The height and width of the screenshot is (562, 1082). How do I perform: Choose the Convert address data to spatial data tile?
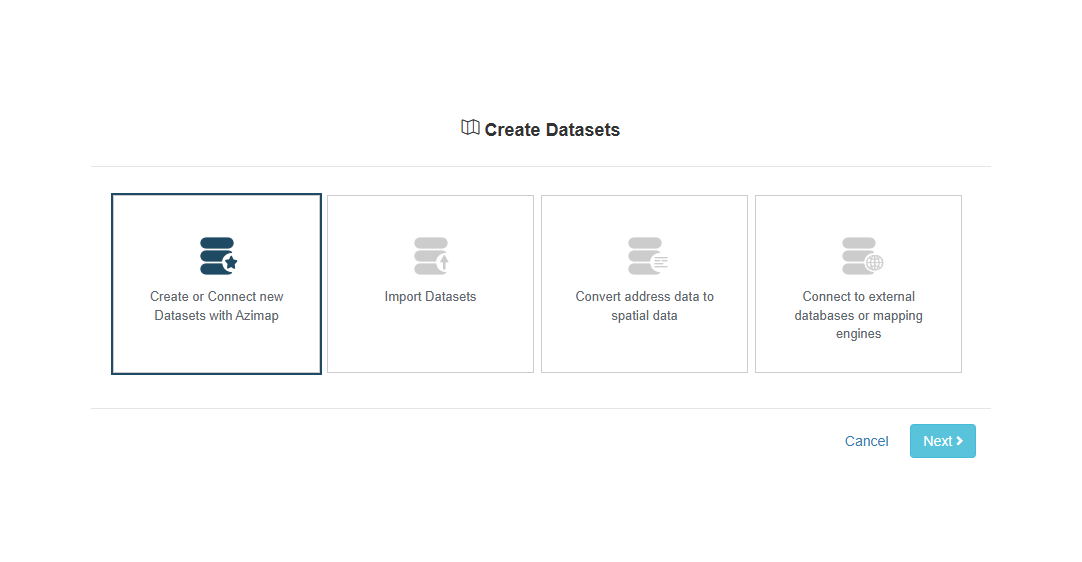click(645, 284)
